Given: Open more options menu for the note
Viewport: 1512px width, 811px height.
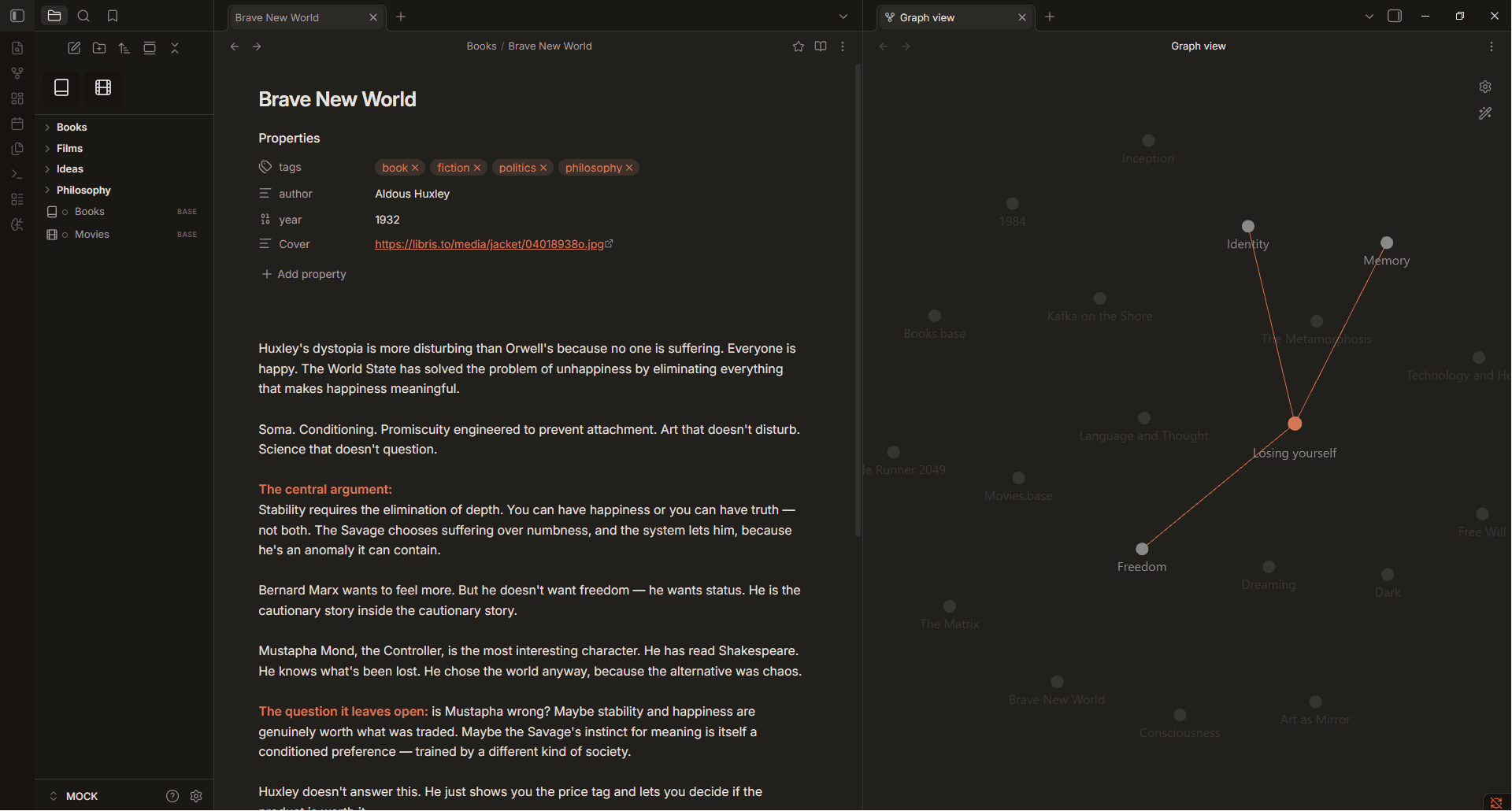Looking at the screenshot, I should coord(843,46).
